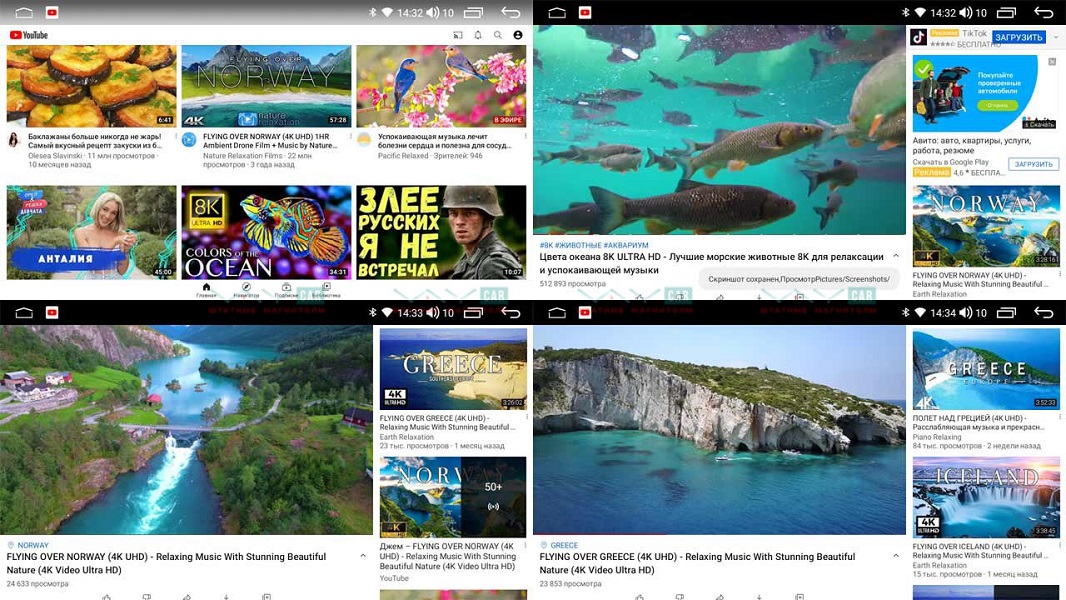
Task: Expand the description of the Flying Over Greece video
Action: coord(895,556)
